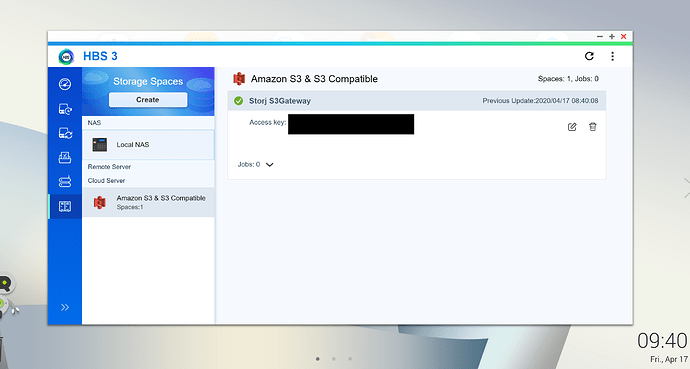Click the green status check icon
The height and width of the screenshot is (369, 690).
point(239,101)
